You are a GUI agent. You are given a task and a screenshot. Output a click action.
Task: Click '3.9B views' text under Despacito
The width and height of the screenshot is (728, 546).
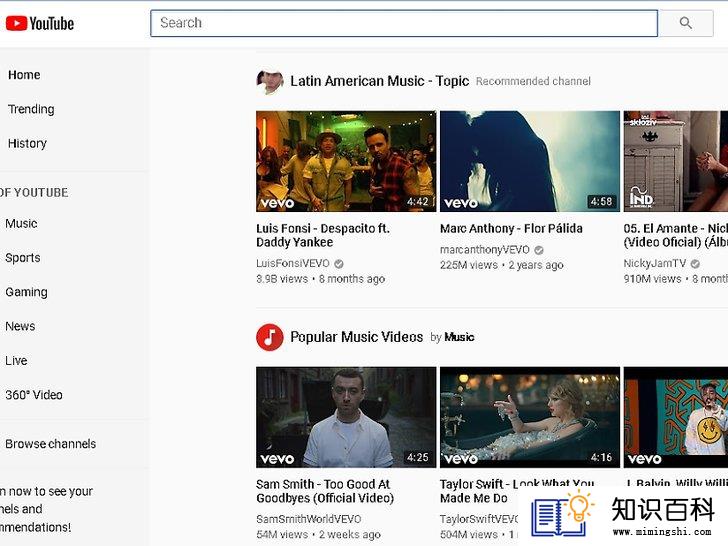(282, 279)
